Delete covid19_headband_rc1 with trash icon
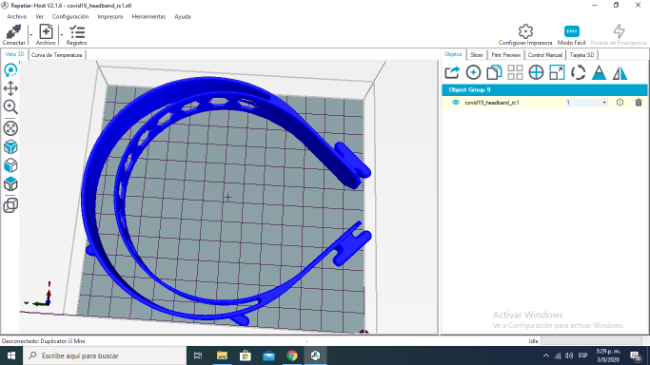The width and height of the screenshot is (650, 365). [638, 102]
